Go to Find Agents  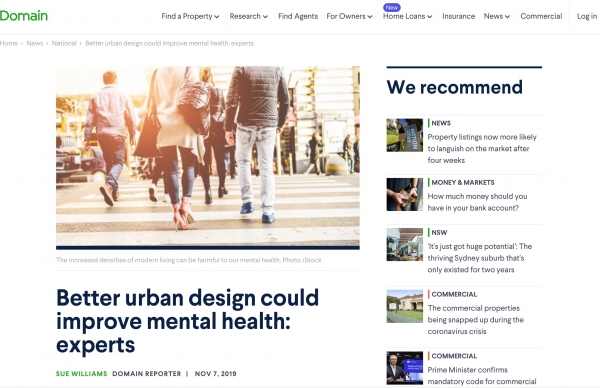click(298, 16)
